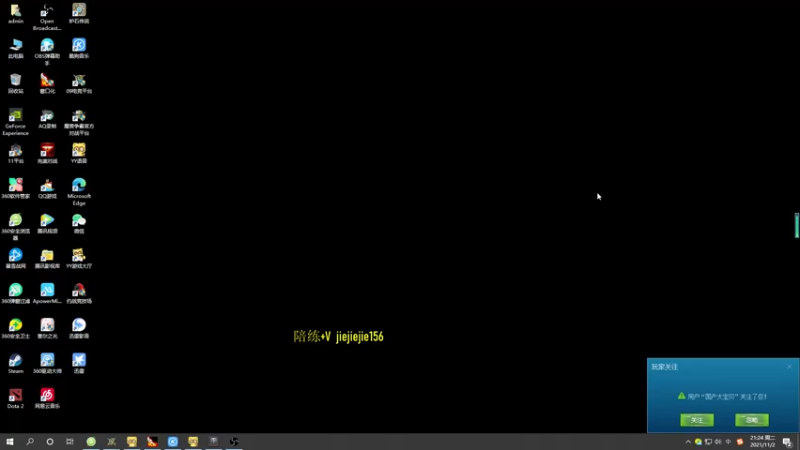Switch to blue square taskbar app
The image size is (800, 450).
click(x=172, y=441)
